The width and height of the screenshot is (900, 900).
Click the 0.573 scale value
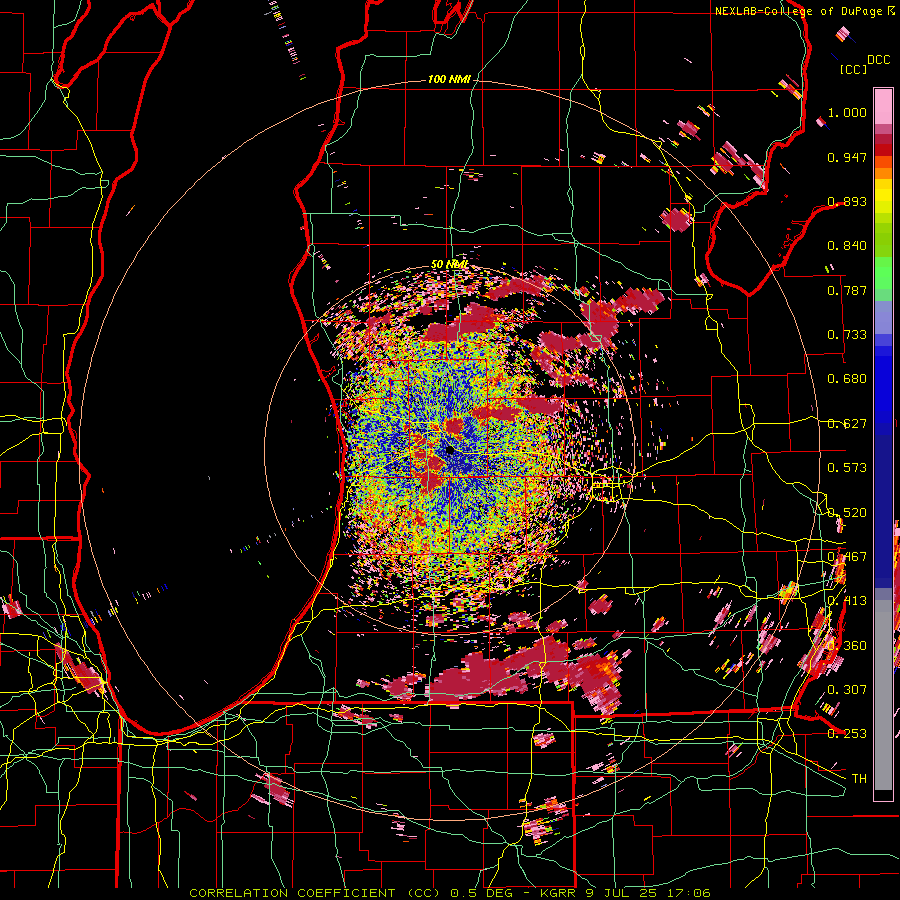click(x=847, y=468)
